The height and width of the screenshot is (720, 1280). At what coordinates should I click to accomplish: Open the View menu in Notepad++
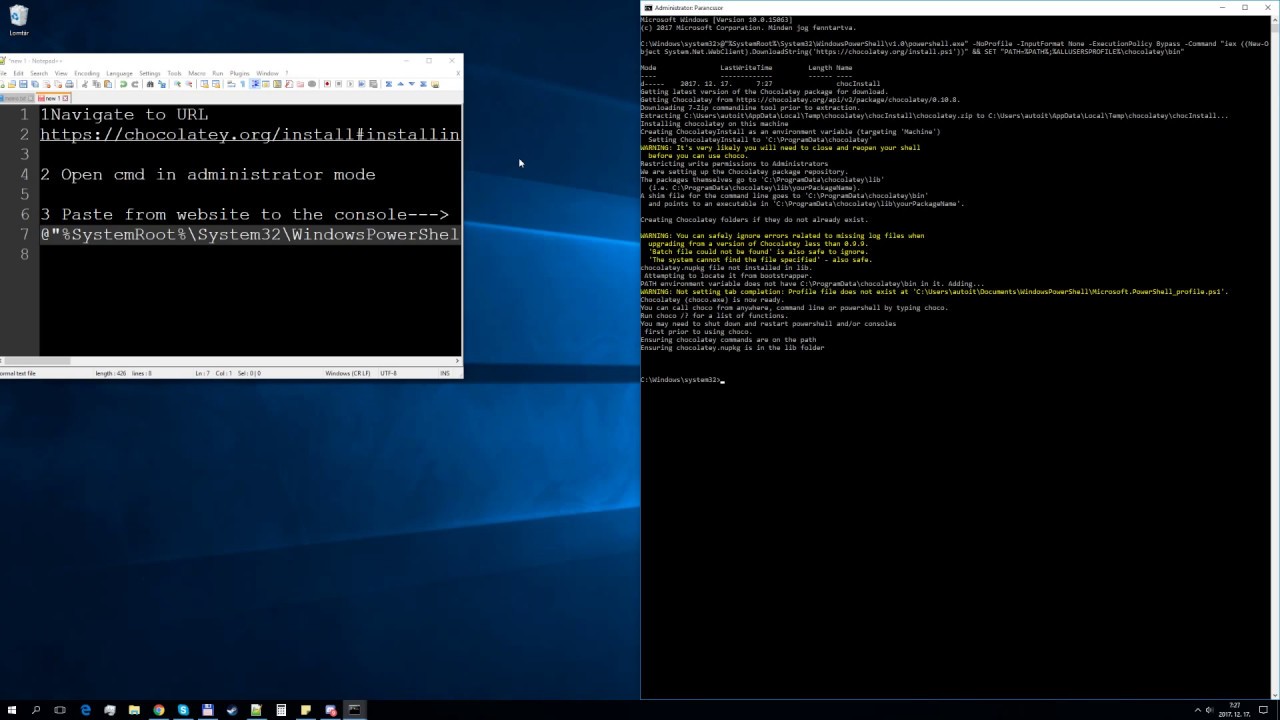(x=61, y=73)
